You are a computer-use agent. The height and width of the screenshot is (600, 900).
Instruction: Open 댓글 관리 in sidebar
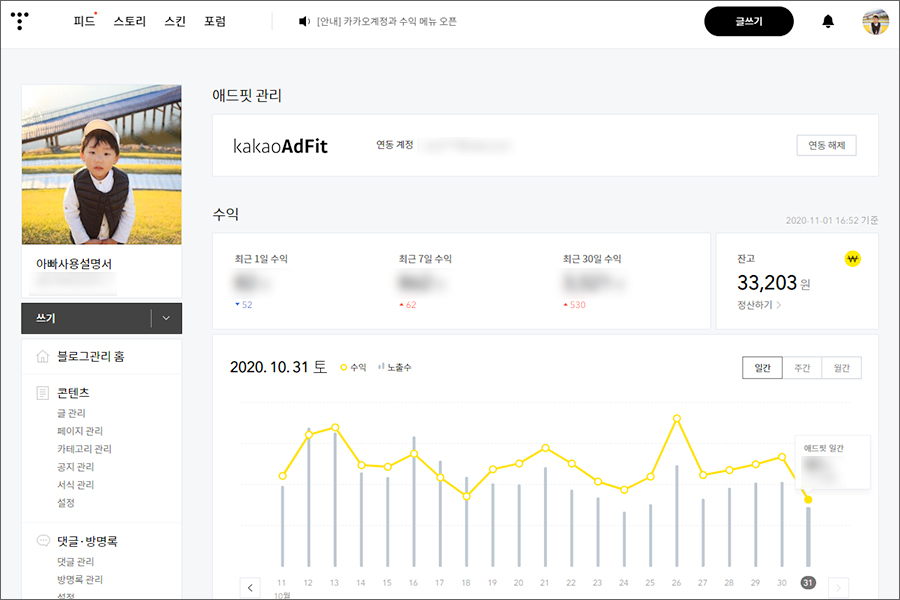pyautogui.click(x=75, y=562)
